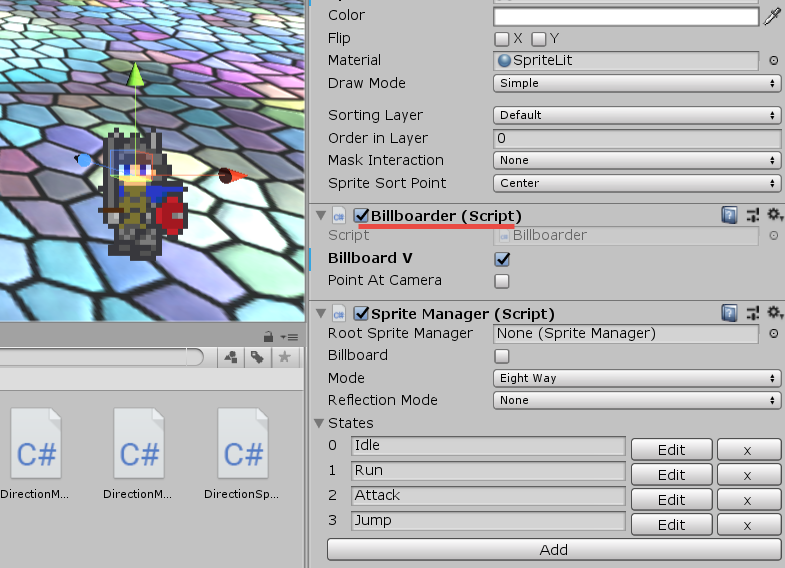The height and width of the screenshot is (568, 785).
Task: Disable Sprite Manager script component checkbox
Action: click(x=361, y=314)
